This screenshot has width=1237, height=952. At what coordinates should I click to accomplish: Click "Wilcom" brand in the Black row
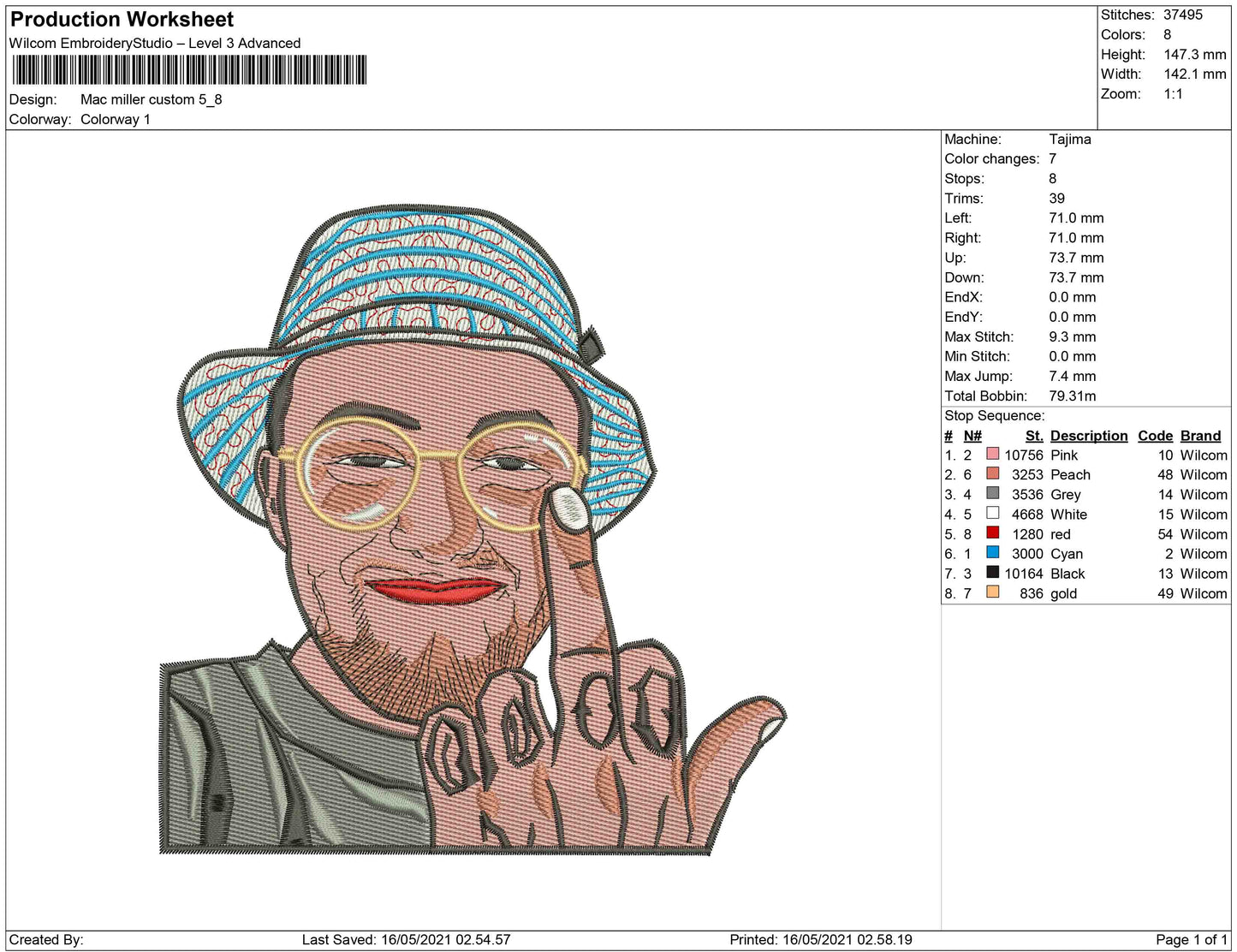click(1204, 573)
